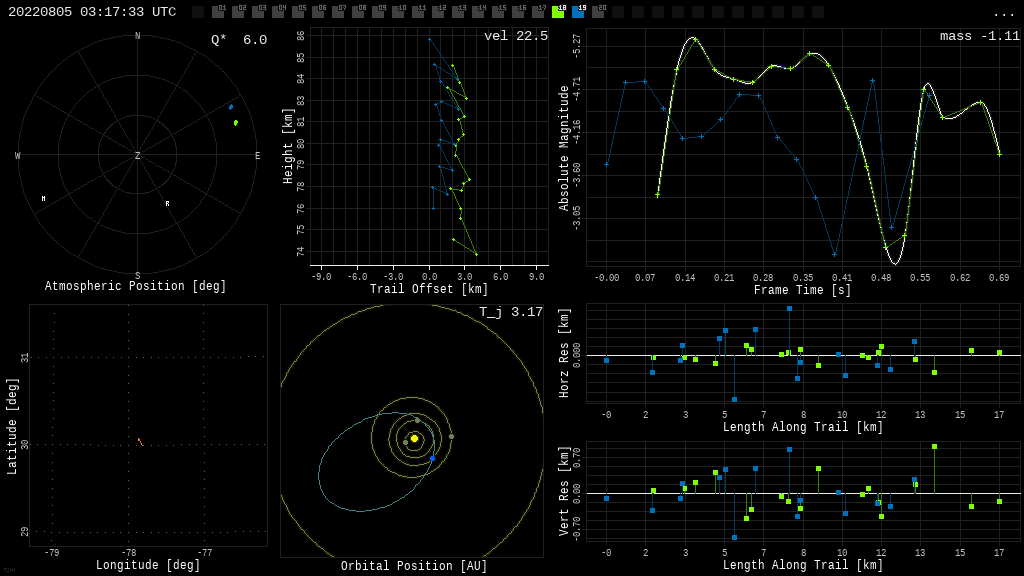Image resolution: width=1024 pixels, height=576 pixels.
Task: Select the camera 10 indicator box
Action: [x=398, y=12]
